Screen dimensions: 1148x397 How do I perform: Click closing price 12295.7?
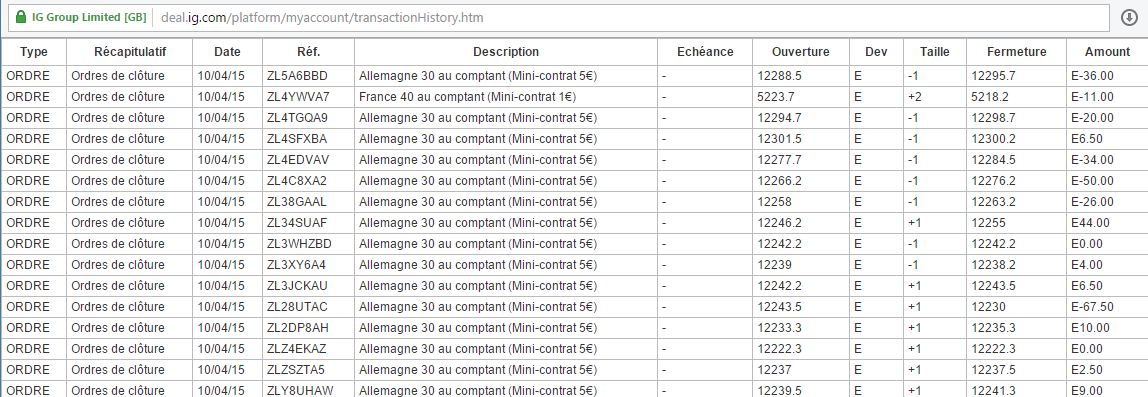click(994, 75)
